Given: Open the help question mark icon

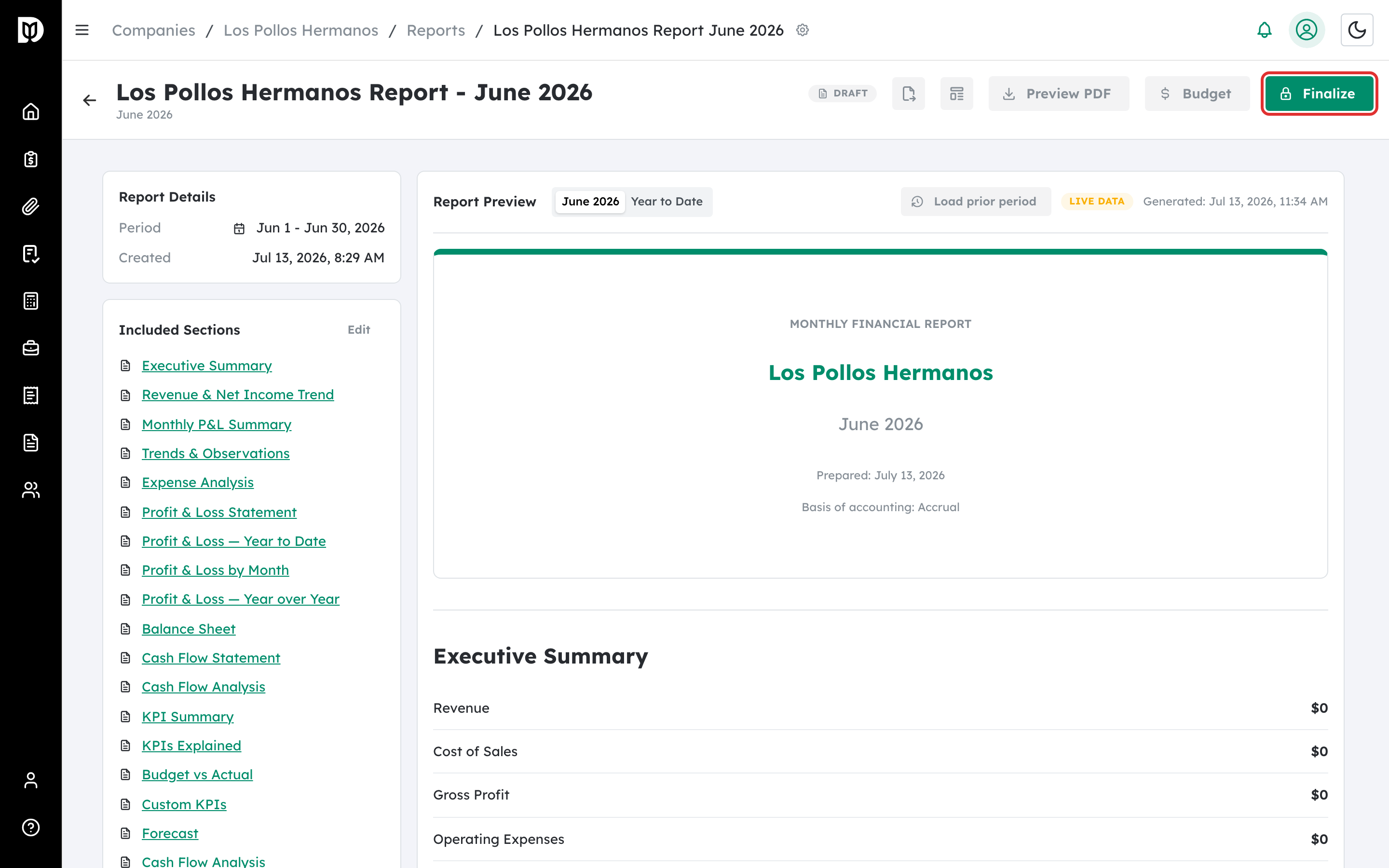Looking at the screenshot, I should [30, 827].
